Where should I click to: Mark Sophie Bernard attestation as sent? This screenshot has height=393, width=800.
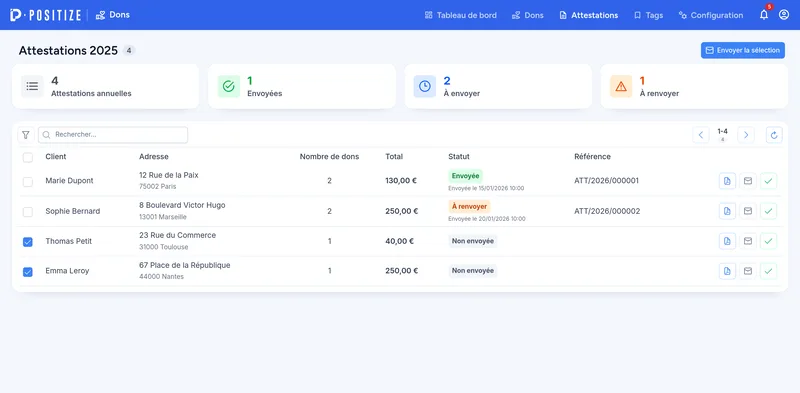tap(768, 211)
